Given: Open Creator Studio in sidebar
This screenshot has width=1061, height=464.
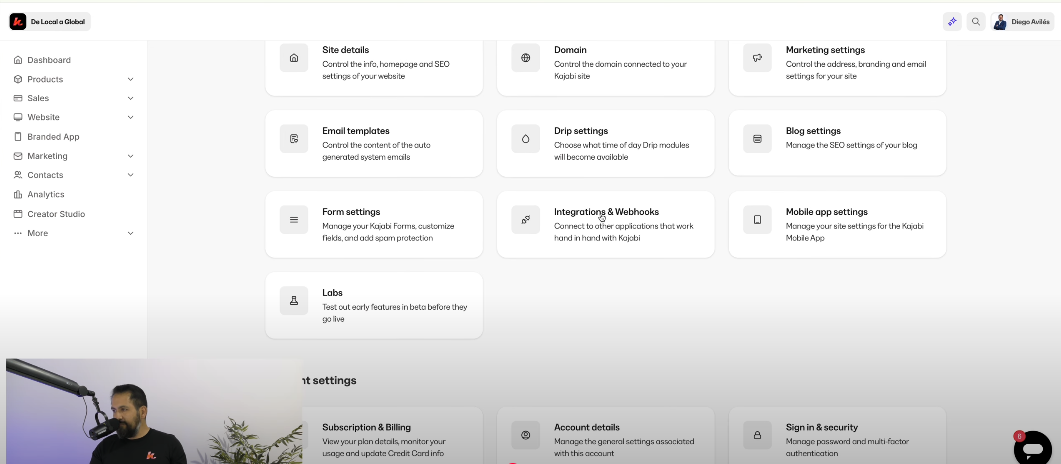Looking at the screenshot, I should [56, 214].
